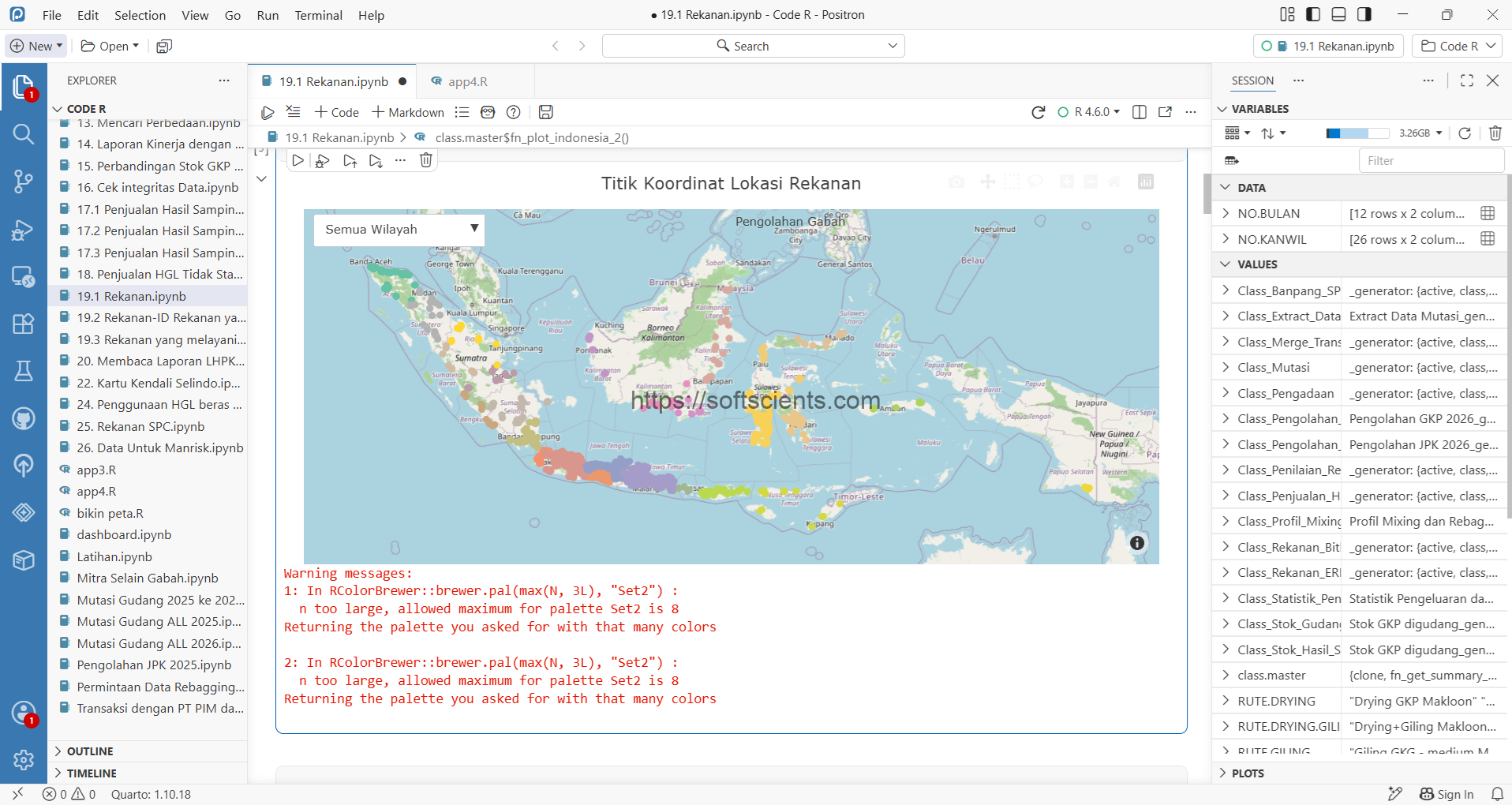Open the R 4.6.0 kernel dropdown
Viewport: 1512px width, 805px height.
(x=1088, y=112)
